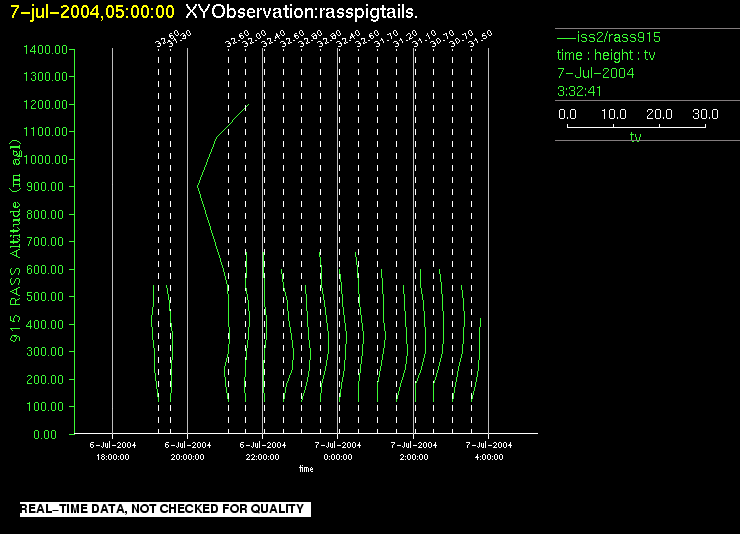The height and width of the screenshot is (534, 740).
Task: Click the 1000.00 altitude axis label
Action: pos(45,159)
